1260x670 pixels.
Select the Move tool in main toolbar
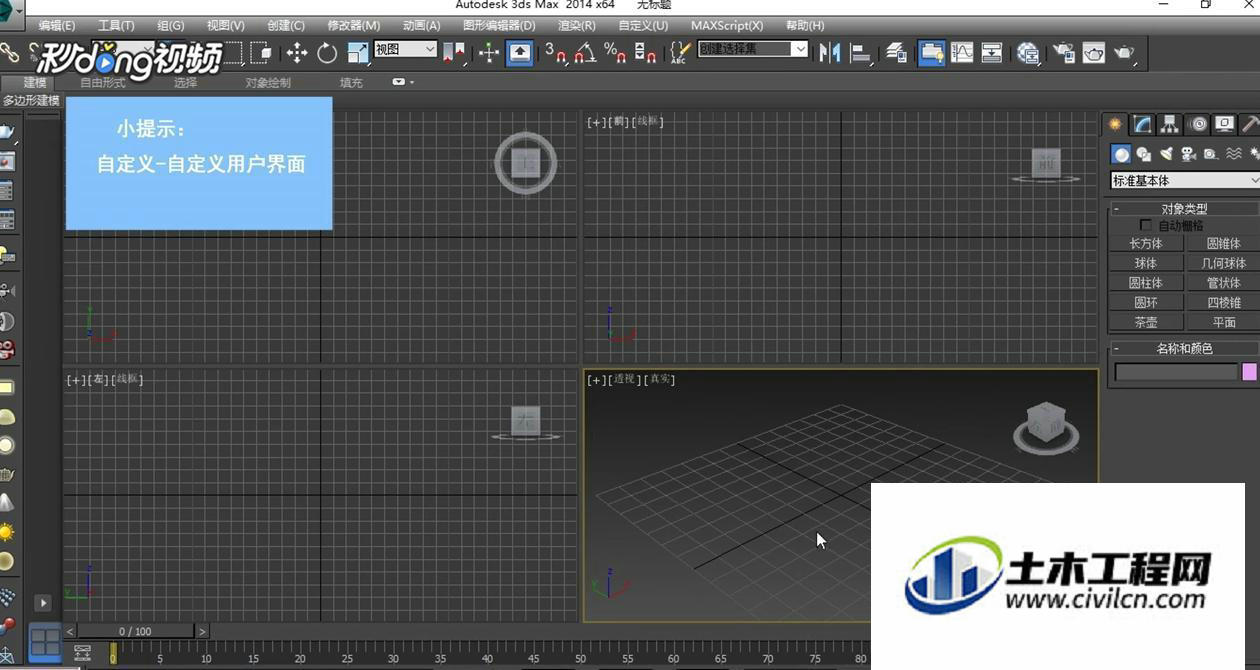click(297, 53)
